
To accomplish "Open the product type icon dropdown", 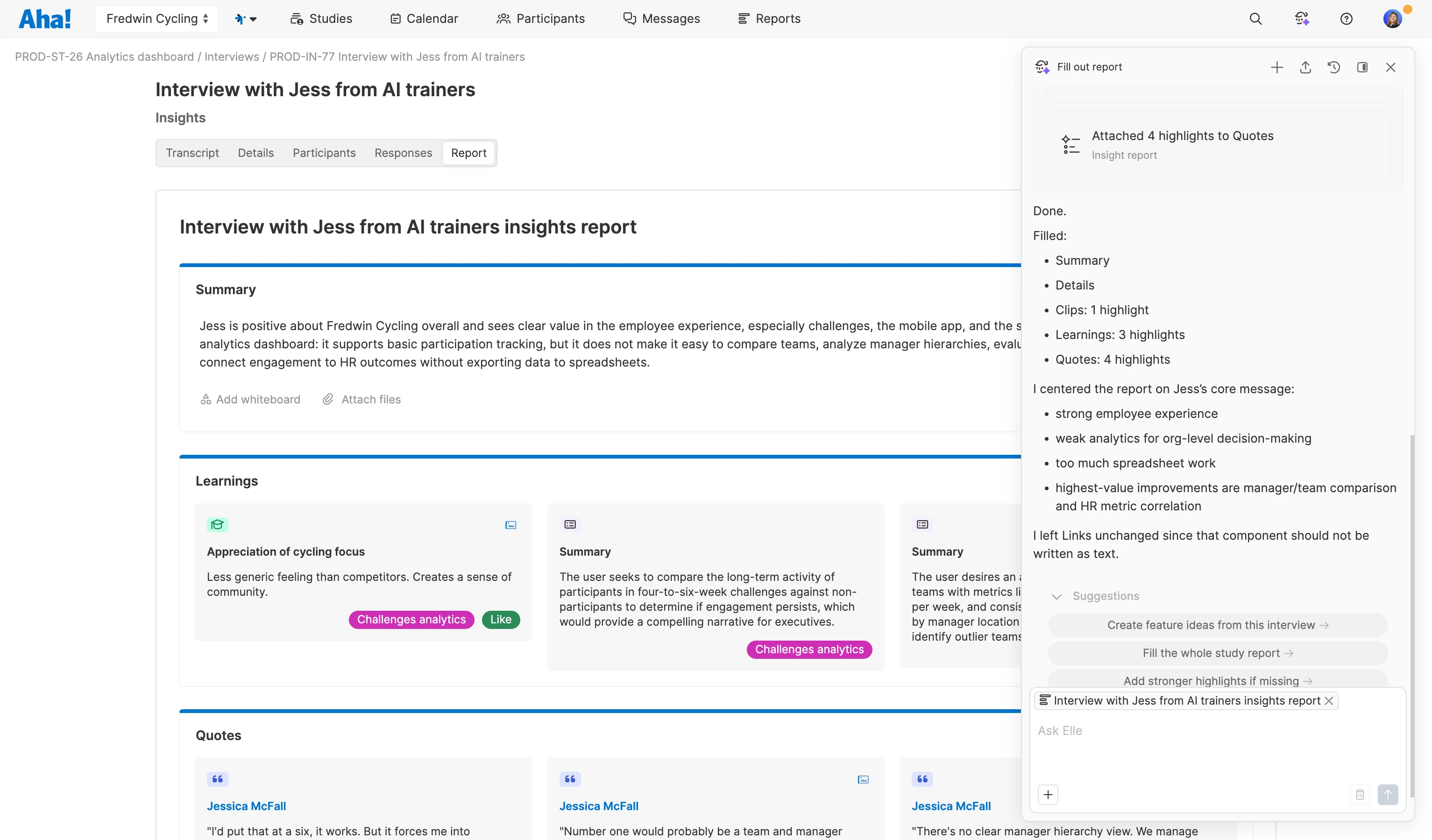I will [x=246, y=19].
